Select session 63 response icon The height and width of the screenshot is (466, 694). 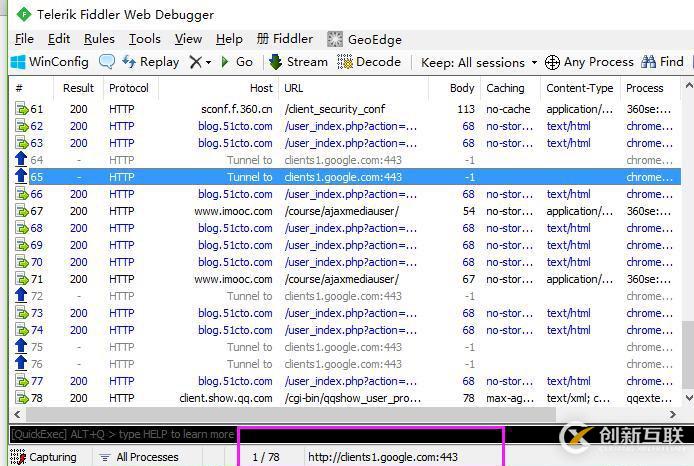pos(22,143)
